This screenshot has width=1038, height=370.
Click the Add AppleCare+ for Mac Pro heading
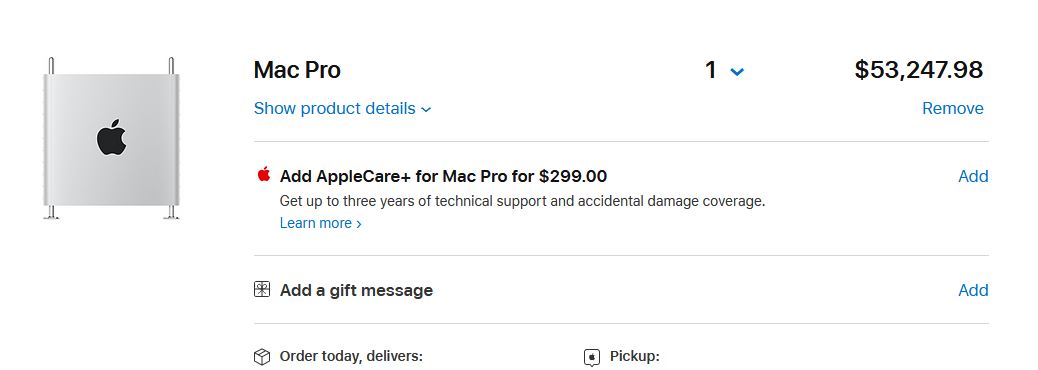click(444, 176)
